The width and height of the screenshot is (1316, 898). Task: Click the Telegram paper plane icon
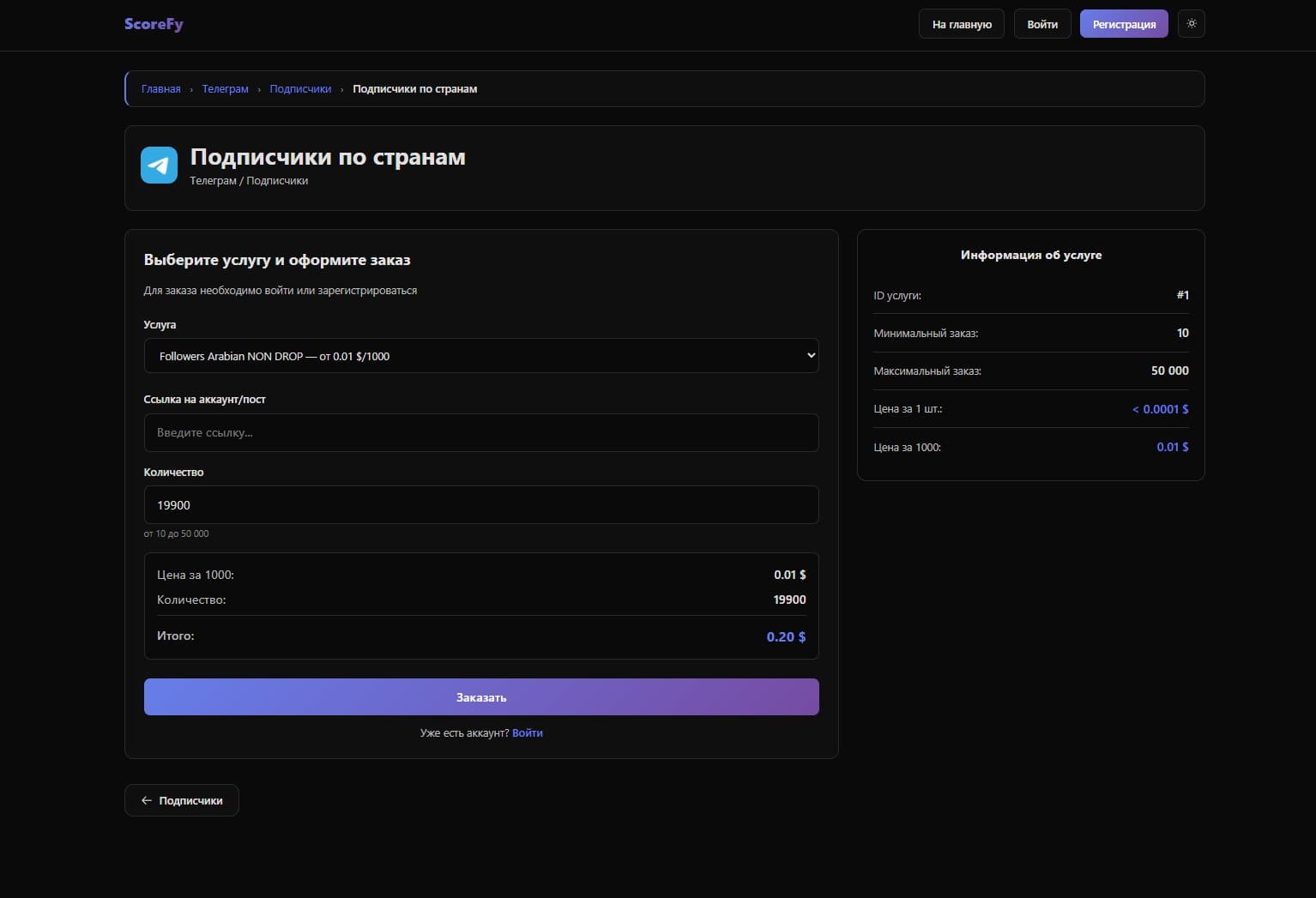click(x=159, y=165)
